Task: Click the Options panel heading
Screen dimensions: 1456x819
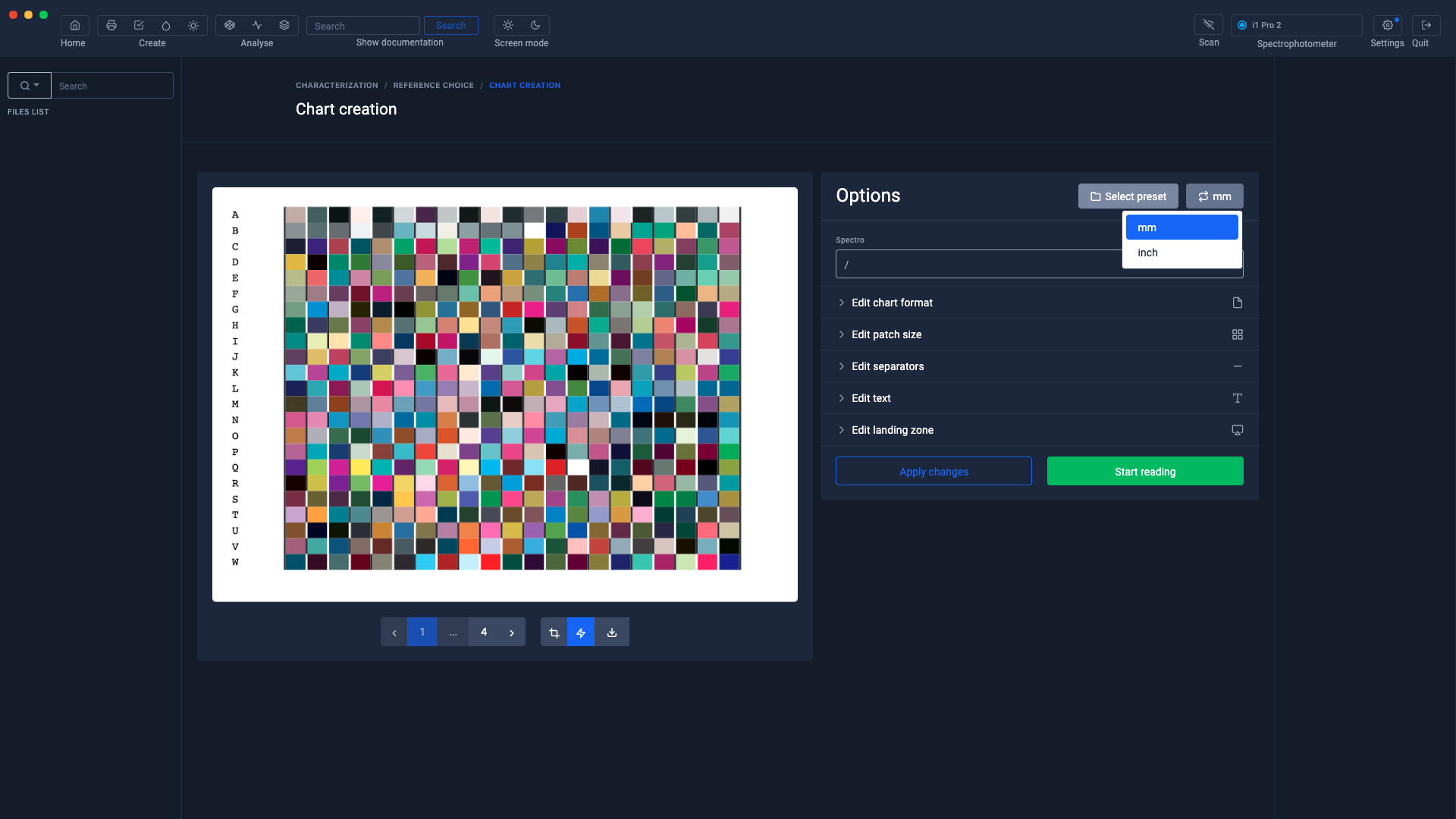Action: (868, 196)
